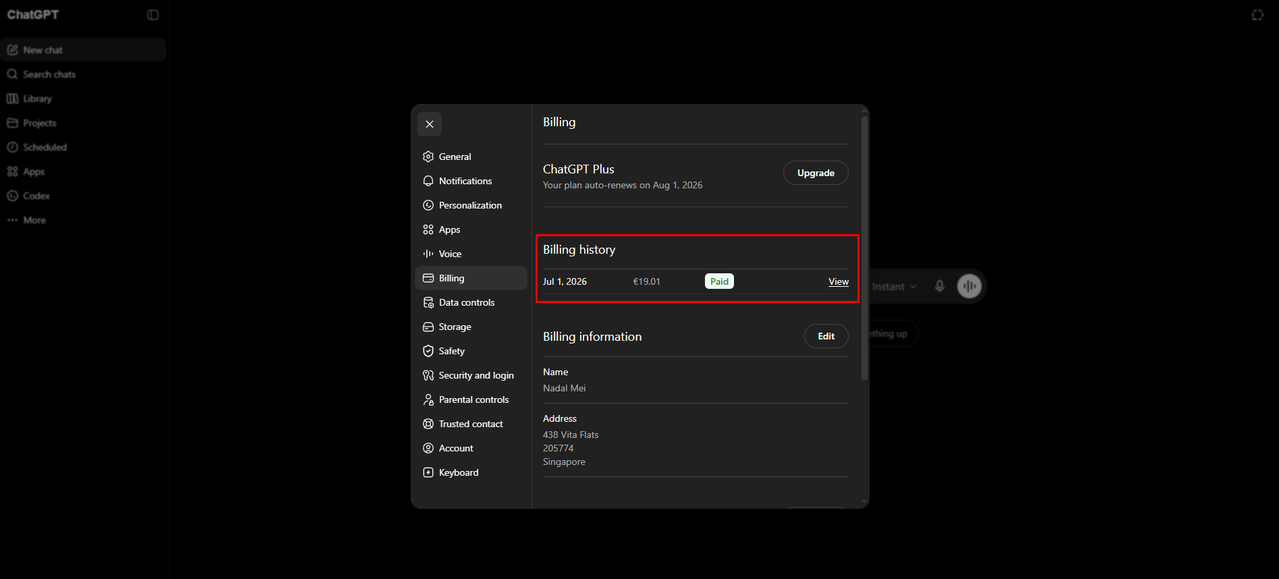The image size is (1279, 579).
Task: Click the Safety shield icon
Action: tap(428, 351)
